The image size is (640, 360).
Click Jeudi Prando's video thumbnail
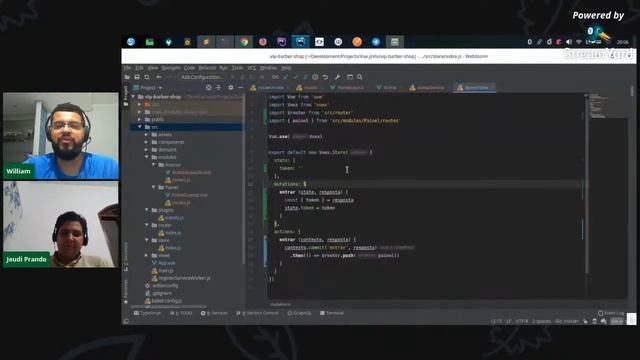click(61, 224)
